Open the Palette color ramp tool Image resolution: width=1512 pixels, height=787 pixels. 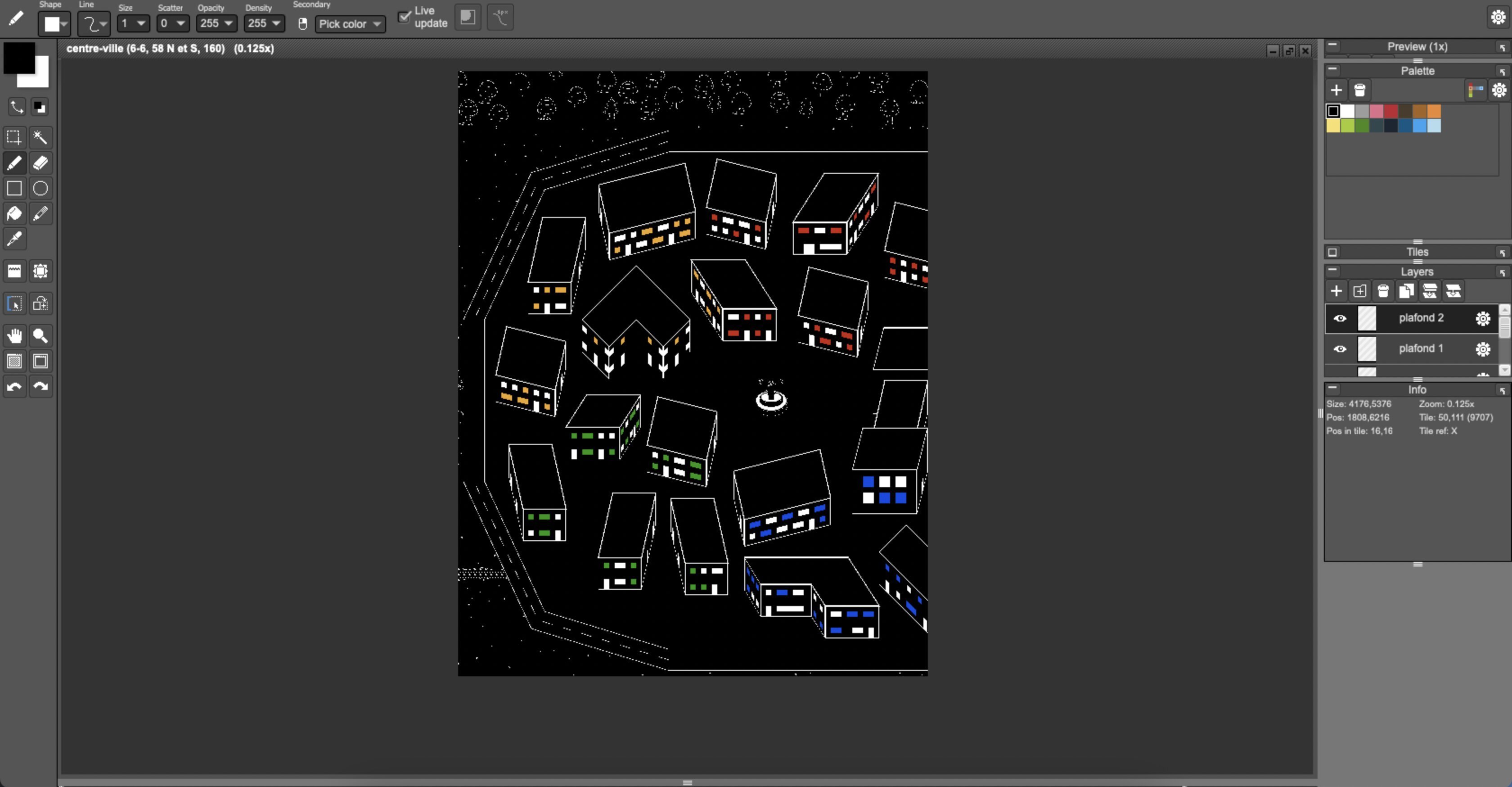[1476, 90]
